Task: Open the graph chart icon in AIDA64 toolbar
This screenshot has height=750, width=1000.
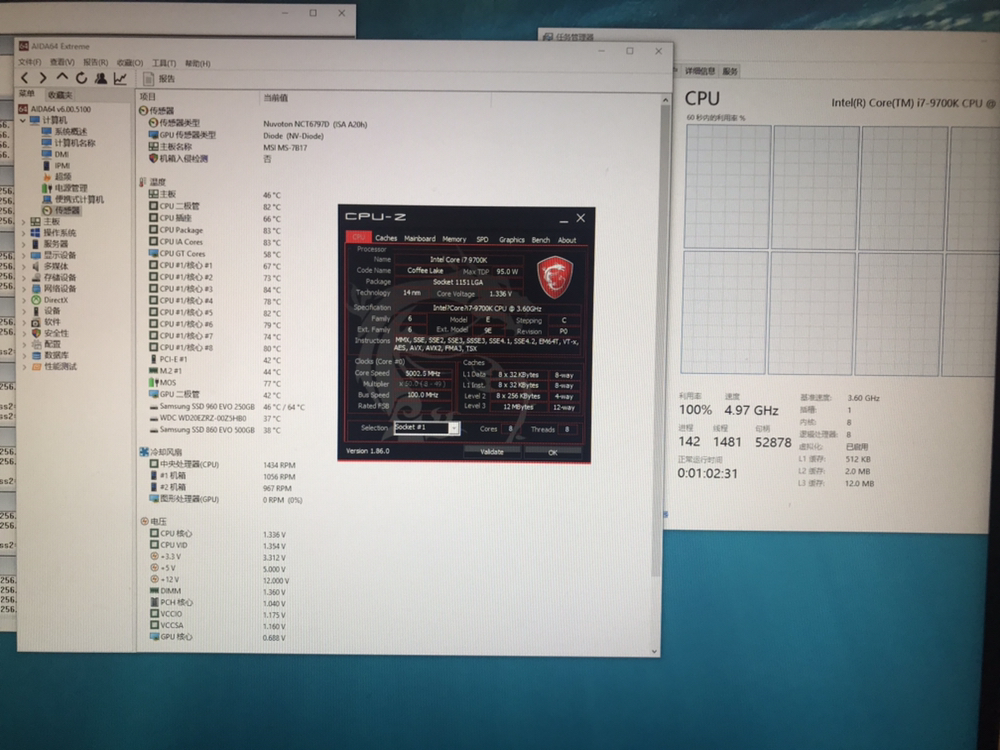Action: (120, 78)
